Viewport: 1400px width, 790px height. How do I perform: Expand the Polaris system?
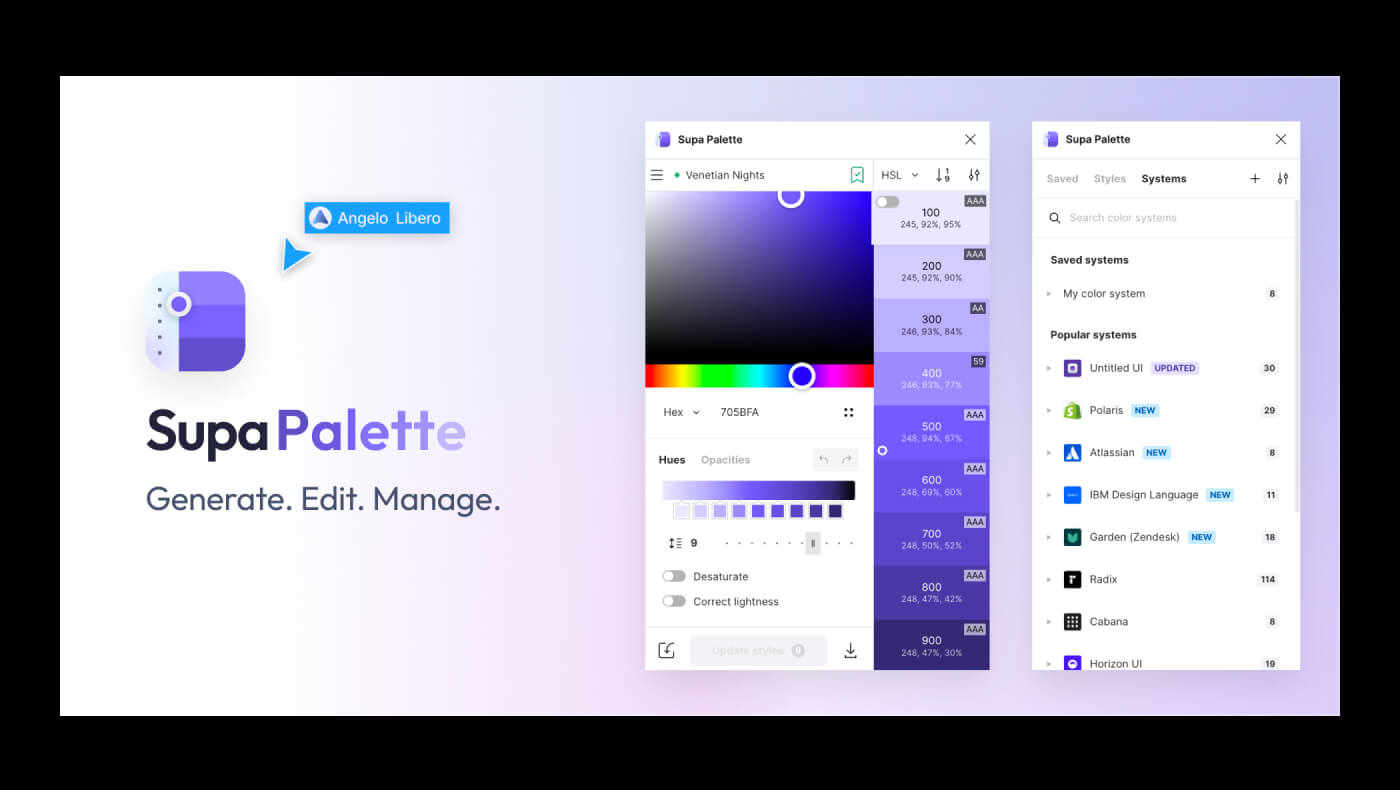tap(1049, 410)
